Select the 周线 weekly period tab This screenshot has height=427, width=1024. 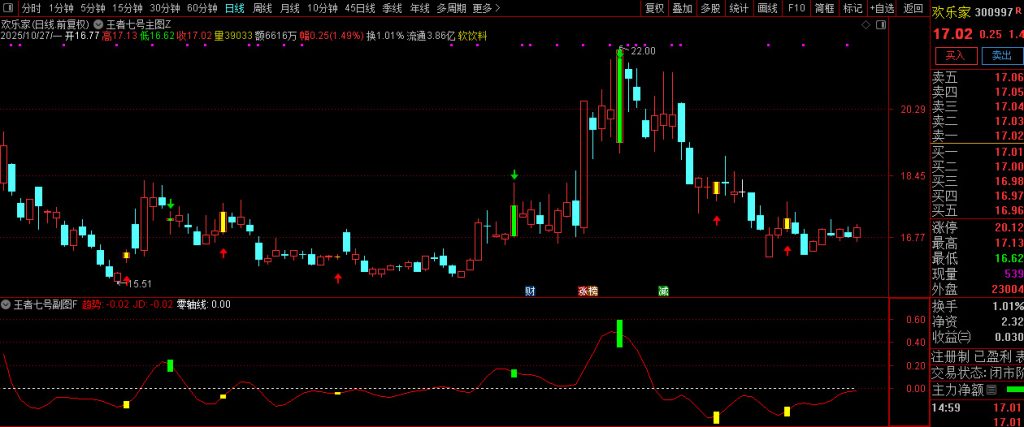(262, 8)
